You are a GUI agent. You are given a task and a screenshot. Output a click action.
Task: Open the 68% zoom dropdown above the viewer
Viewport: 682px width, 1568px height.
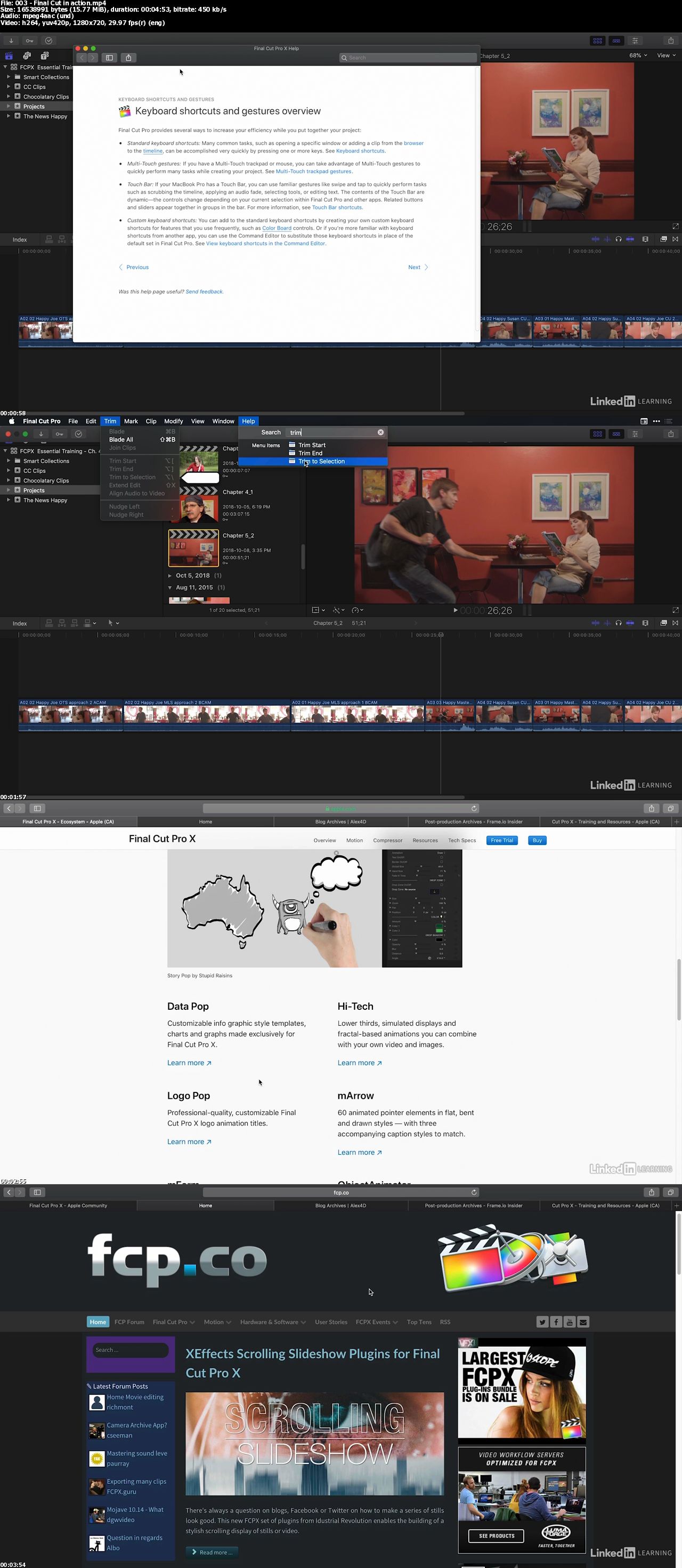coord(638,55)
